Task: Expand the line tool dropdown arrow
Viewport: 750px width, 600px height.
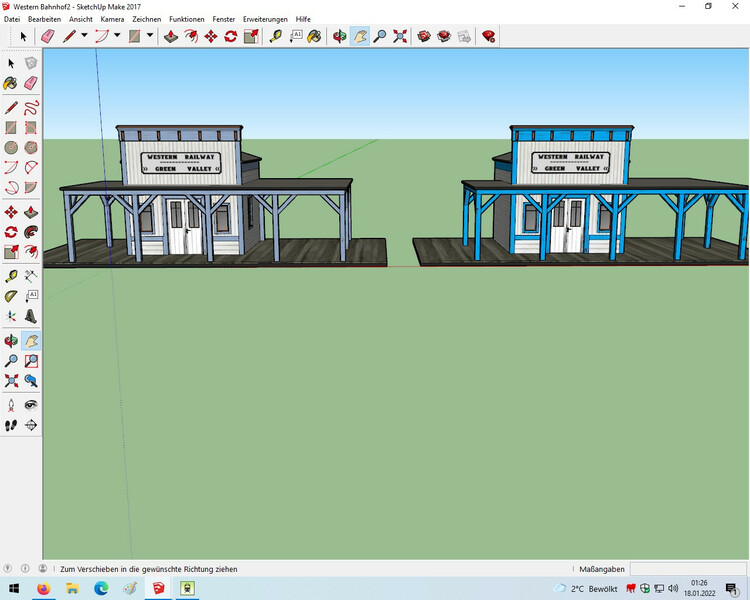Action: (84, 36)
